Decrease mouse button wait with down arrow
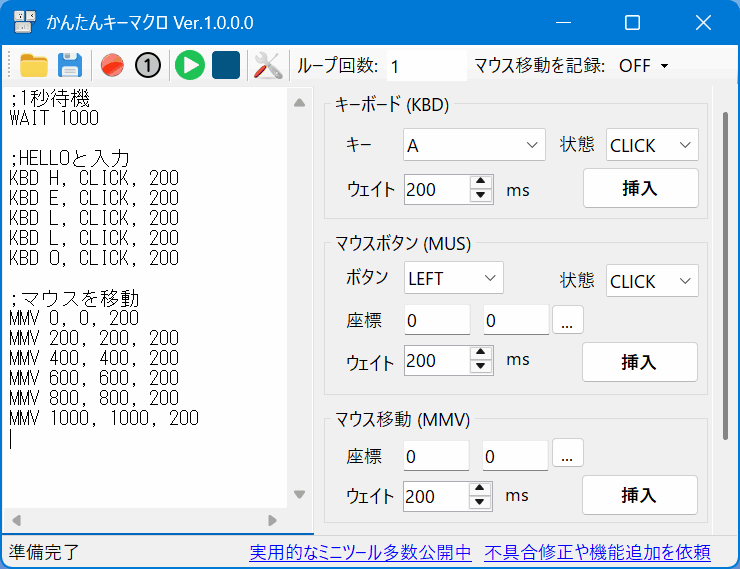 [481, 367]
